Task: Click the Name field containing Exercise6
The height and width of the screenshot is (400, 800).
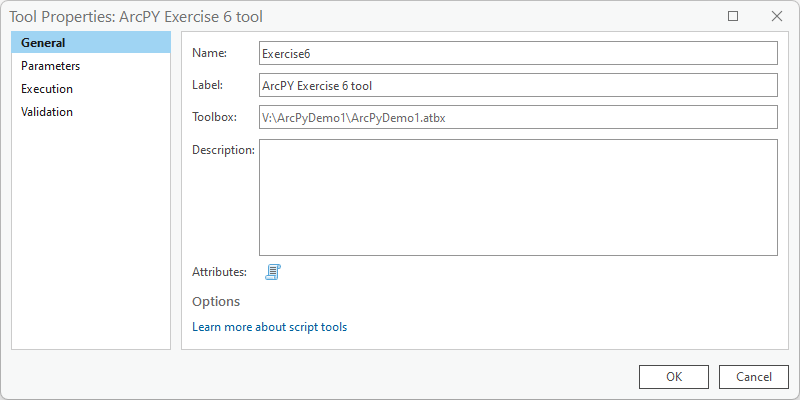Action: 517,53
